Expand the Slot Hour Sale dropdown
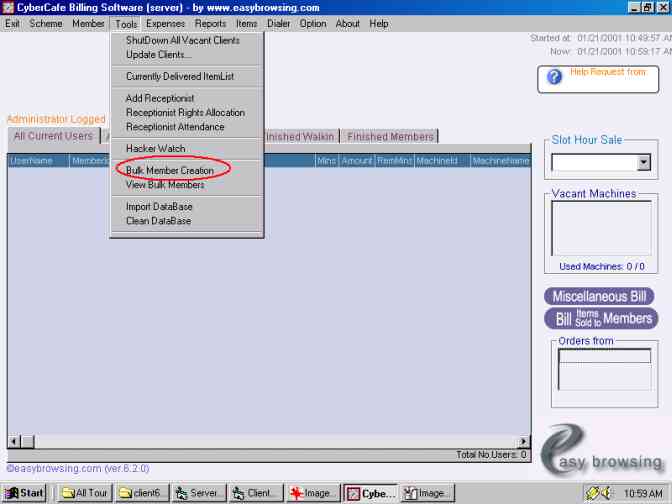The width and height of the screenshot is (672, 504). coord(643,162)
